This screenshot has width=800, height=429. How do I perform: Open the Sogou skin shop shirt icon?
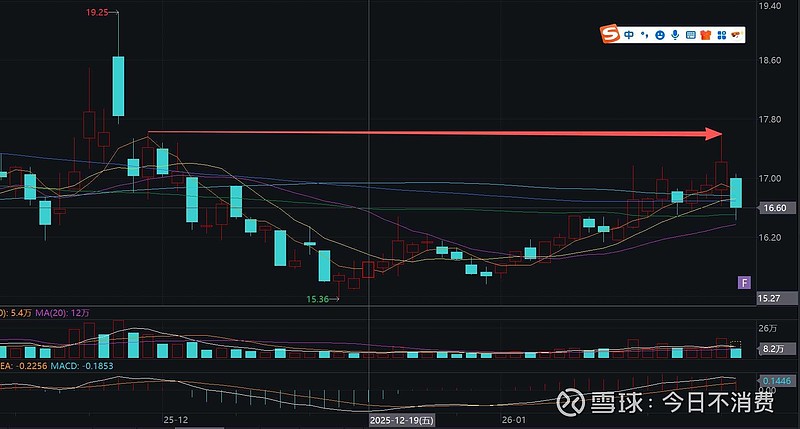(706, 35)
